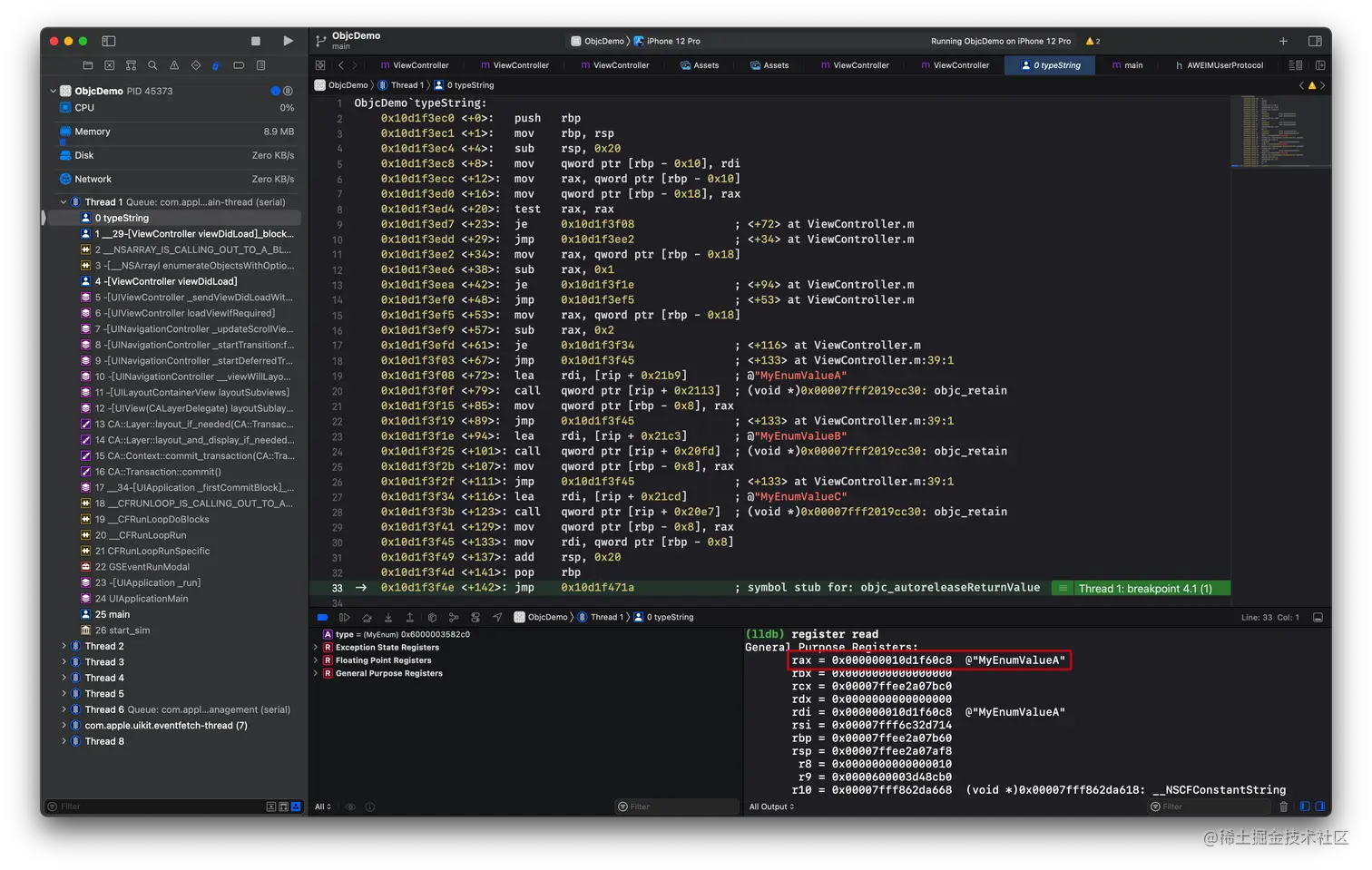The height and width of the screenshot is (870, 1372).
Task: Collapse Thread 1 disclosure triangle
Action: (x=64, y=202)
